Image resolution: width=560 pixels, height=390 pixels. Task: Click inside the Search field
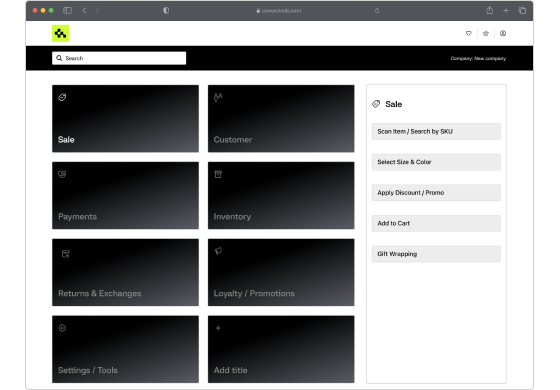[x=119, y=58]
